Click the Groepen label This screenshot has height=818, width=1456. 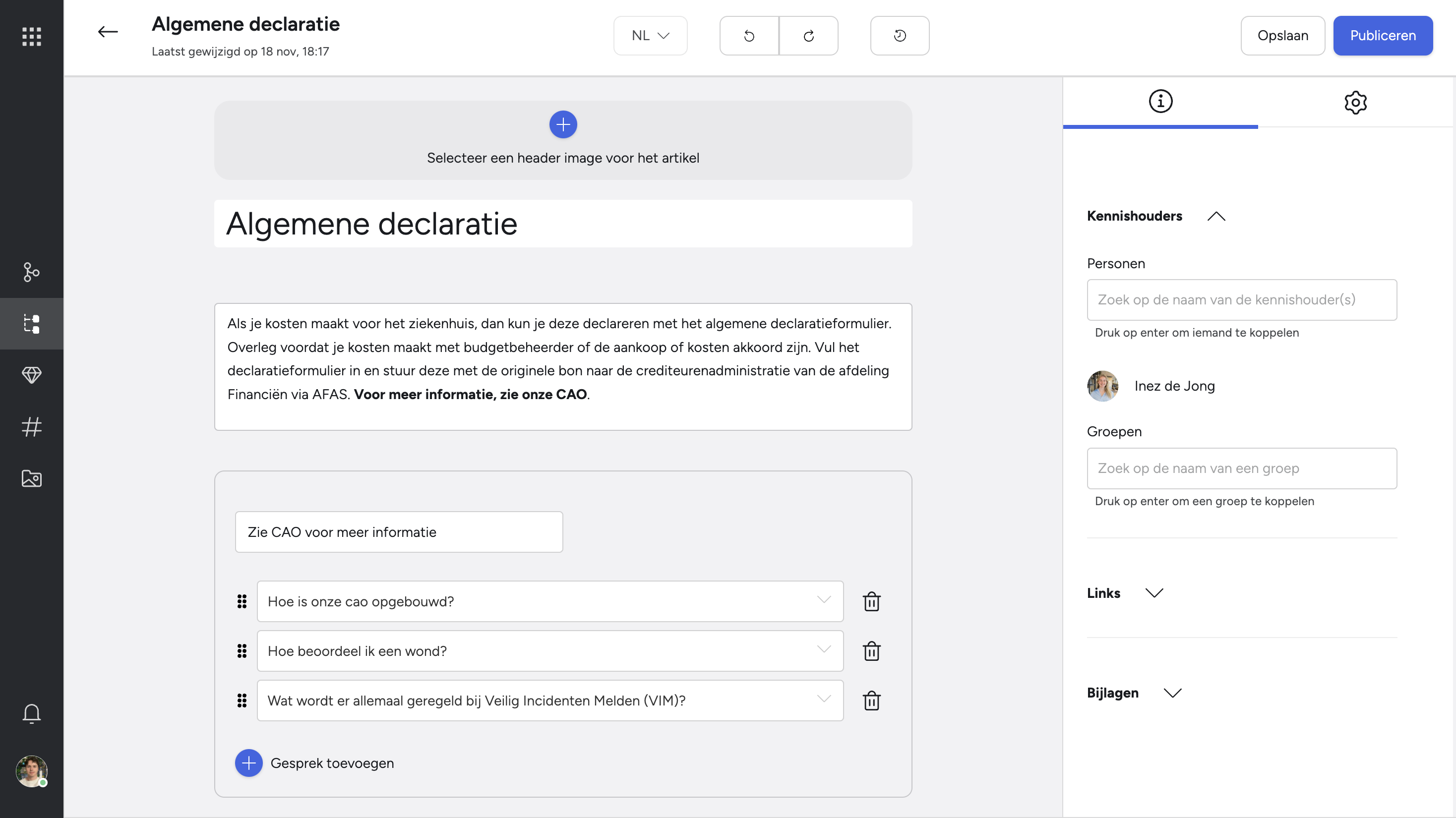click(x=1114, y=432)
